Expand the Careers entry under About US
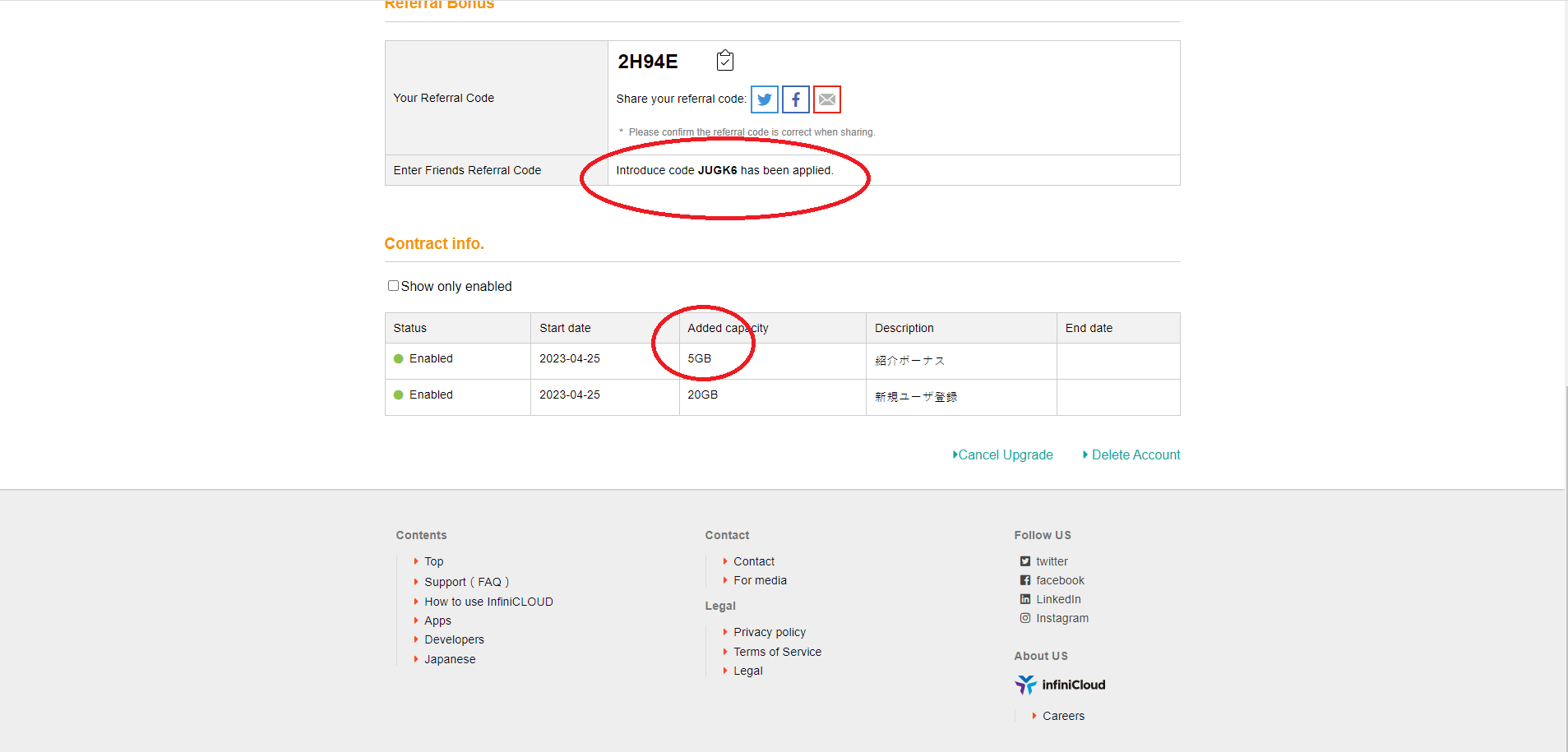The width and height of the screenshot is (1568, 752). point(1063,716)
